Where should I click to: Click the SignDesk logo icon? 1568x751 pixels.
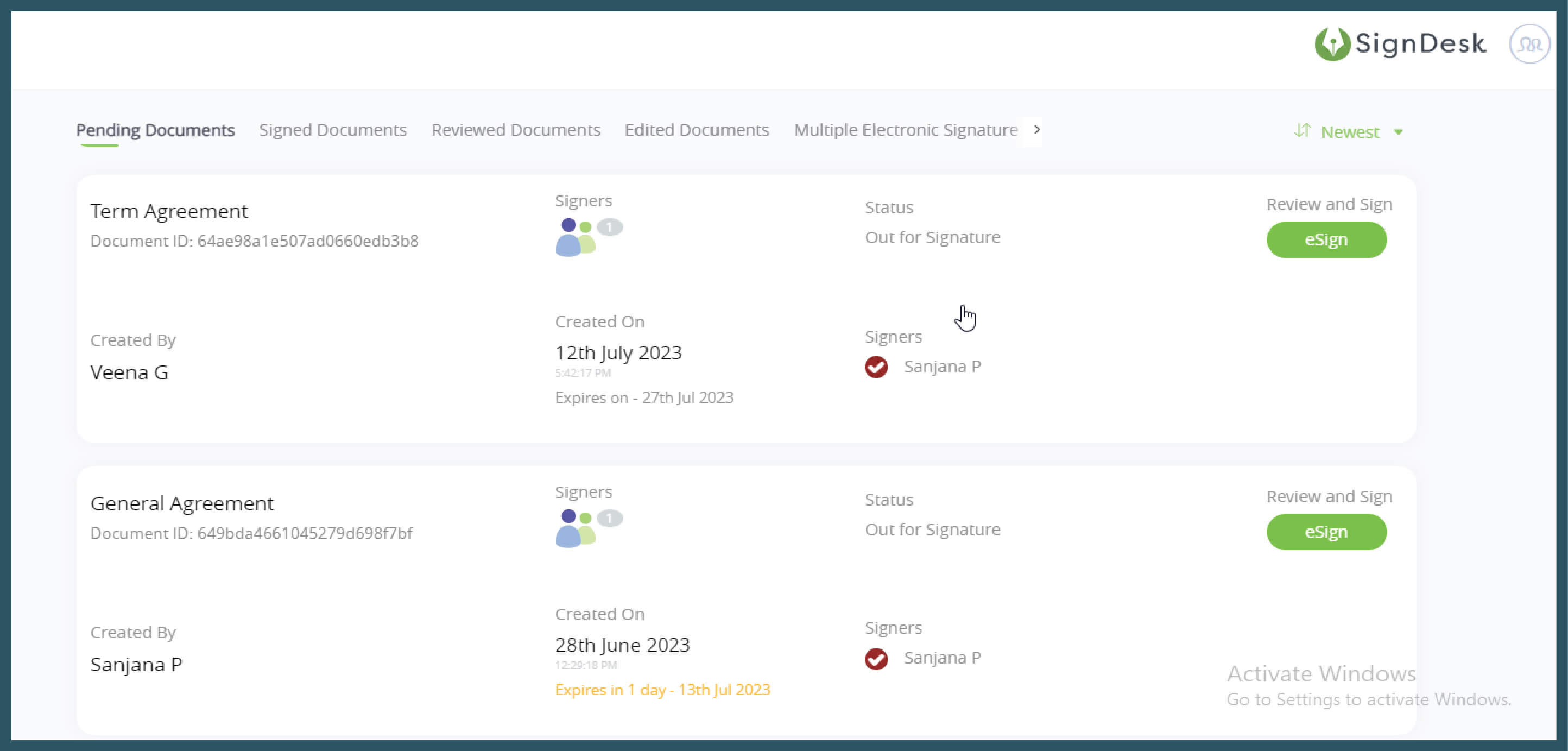click(x=1332, y=45)
